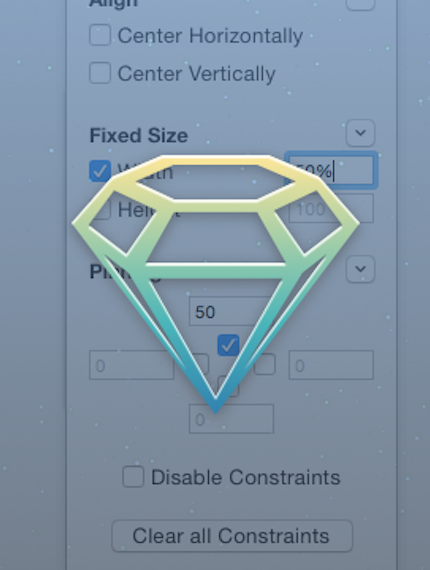430x570 pixels.
Task: Enable the right pin checkbox
Action: (265, 364)
